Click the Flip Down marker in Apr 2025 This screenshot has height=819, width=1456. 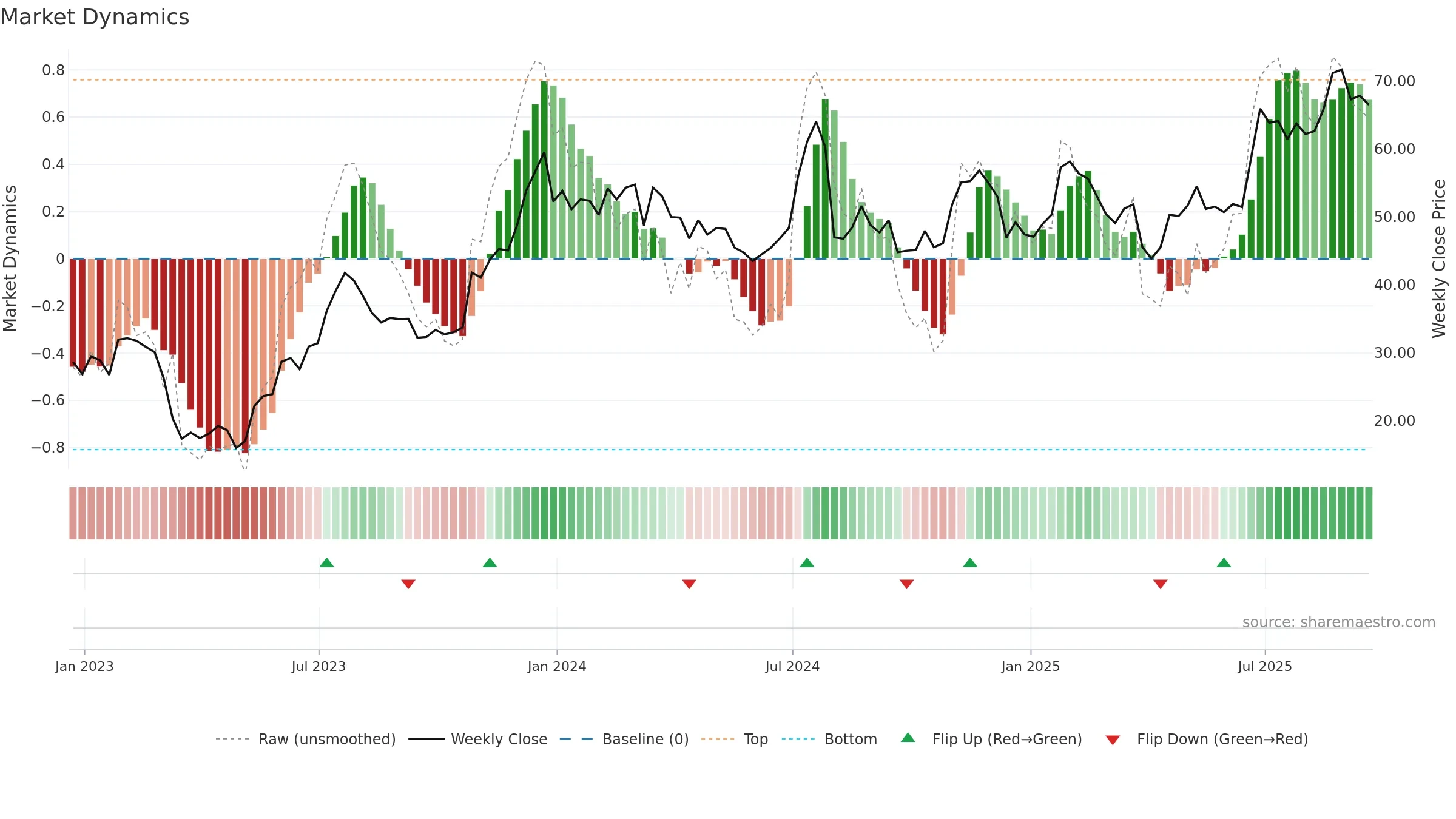click(1161, 584)
